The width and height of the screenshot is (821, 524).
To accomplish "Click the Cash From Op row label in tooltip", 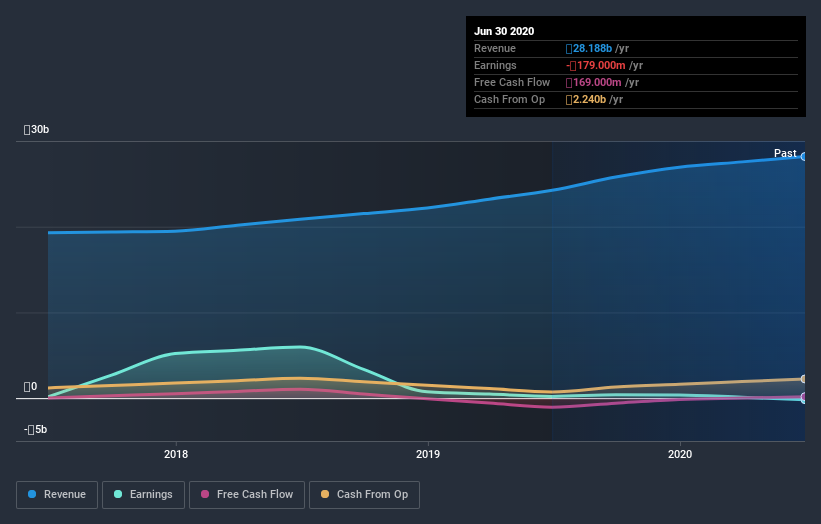I will pyautogui.click(x=509, y=99).
